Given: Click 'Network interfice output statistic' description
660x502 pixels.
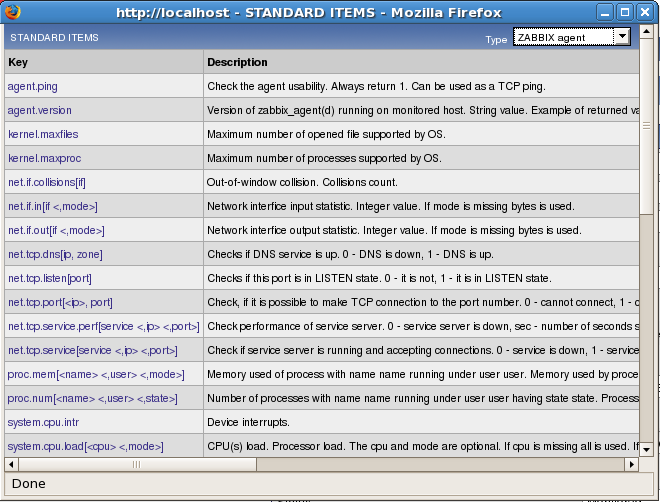Looking at the screenshot, I should [394, 230].
